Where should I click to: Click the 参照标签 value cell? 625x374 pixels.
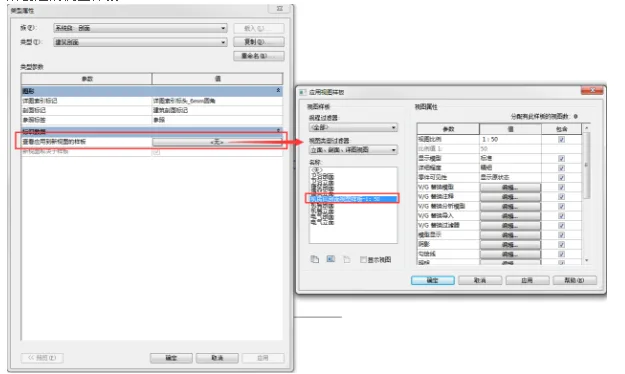coord(217,120)
